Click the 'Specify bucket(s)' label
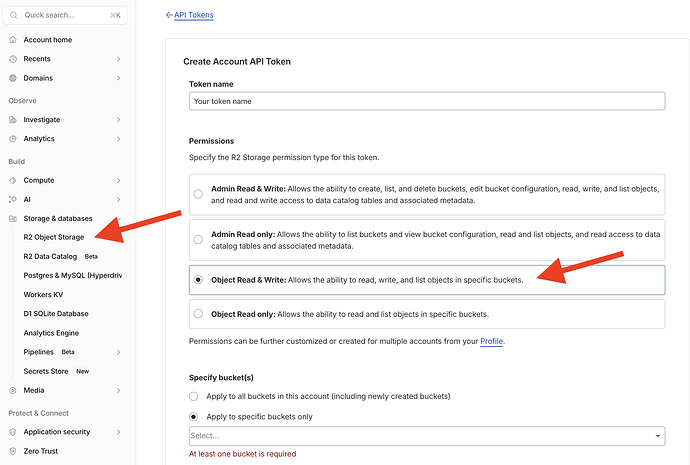Image resolution: width=690 pixels, height=465 pixels. tap(221, 378)
